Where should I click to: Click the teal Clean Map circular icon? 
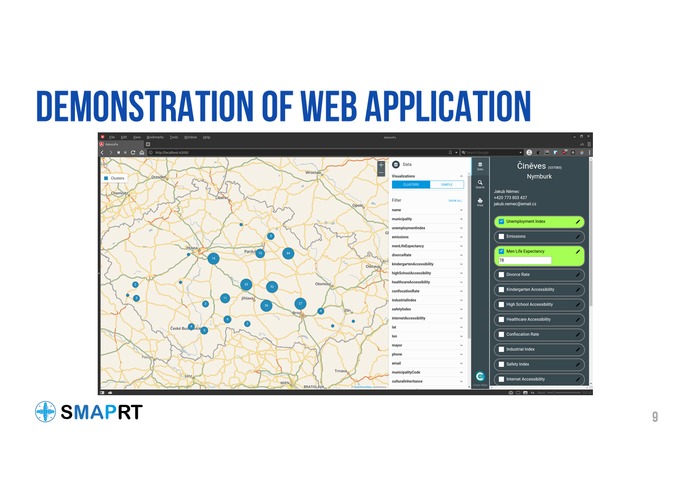pyautogui.click(x=480, y=377)
